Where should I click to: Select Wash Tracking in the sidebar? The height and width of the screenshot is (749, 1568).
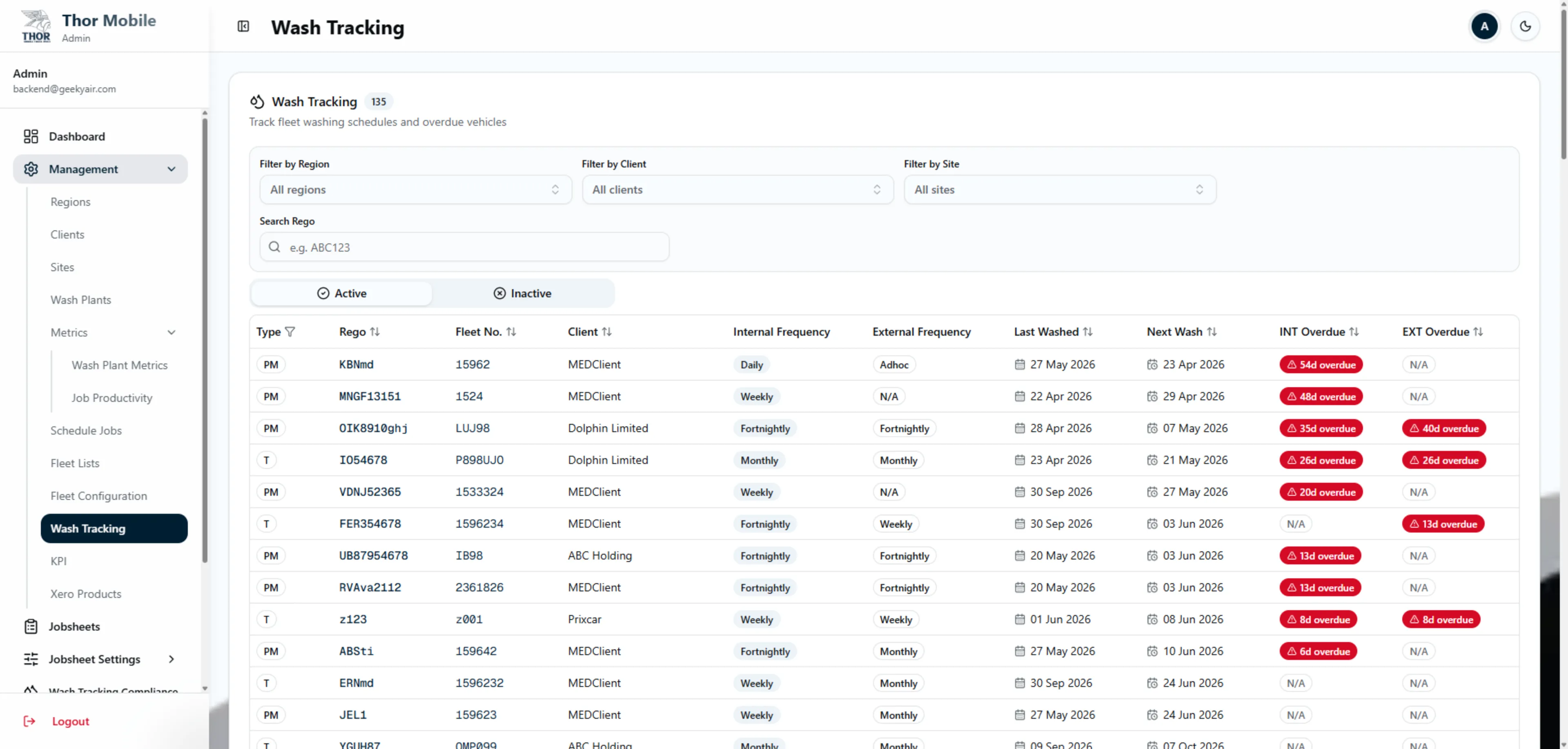(x=114, y=528)
